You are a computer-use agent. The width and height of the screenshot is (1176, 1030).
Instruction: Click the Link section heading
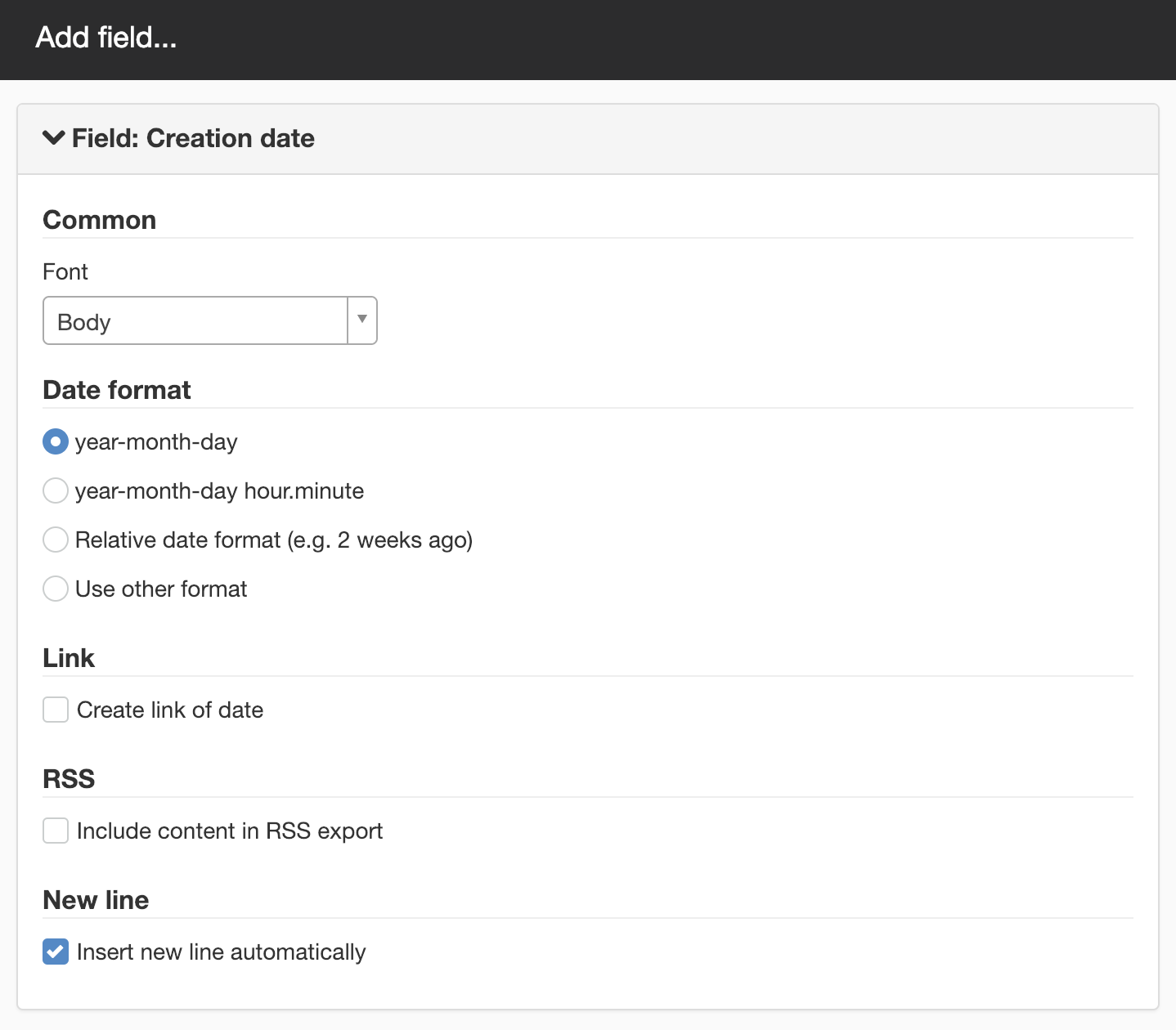pos(69,658)
